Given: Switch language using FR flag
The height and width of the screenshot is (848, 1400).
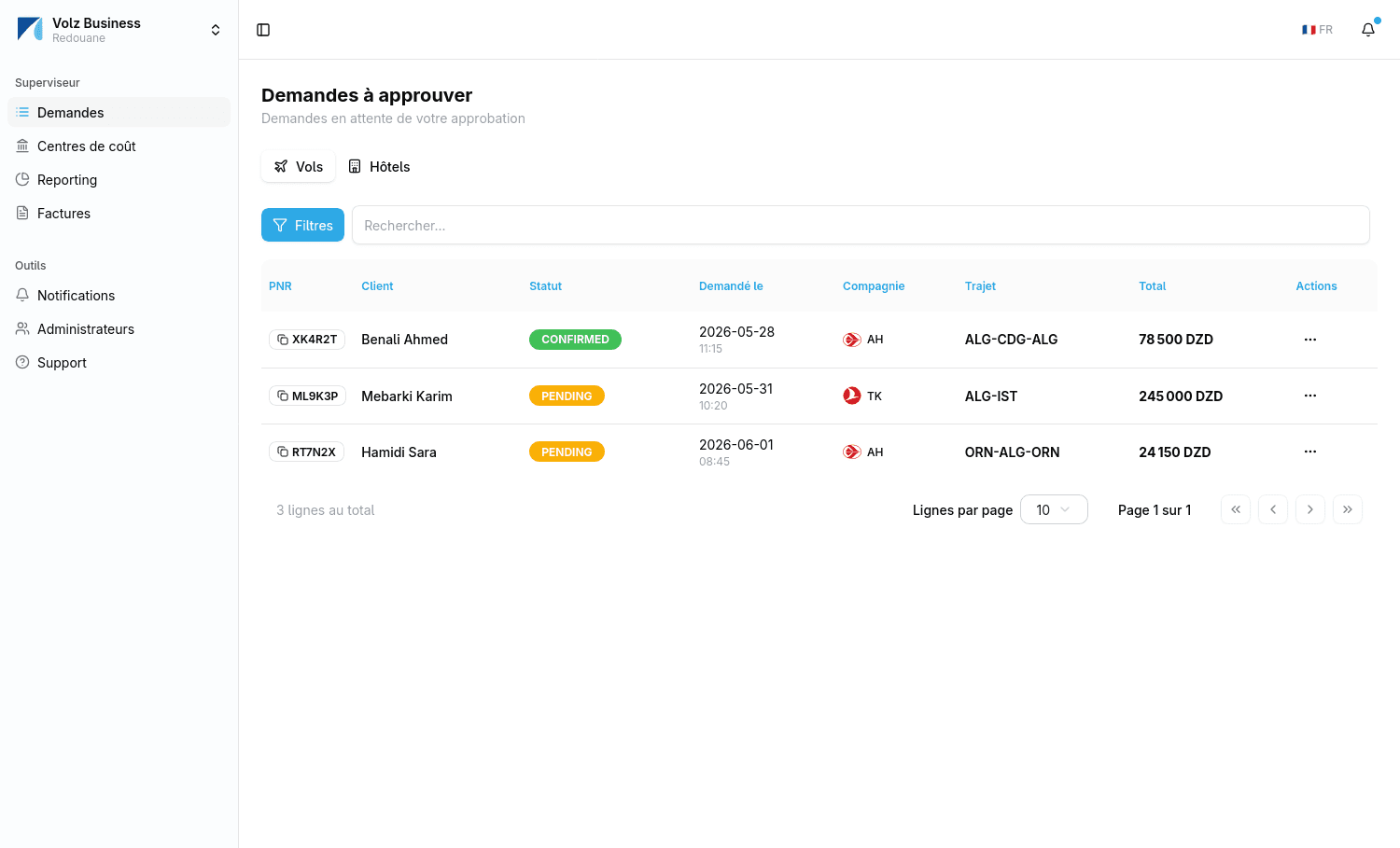Looking at the screenshot, I should click(1317, 30).
